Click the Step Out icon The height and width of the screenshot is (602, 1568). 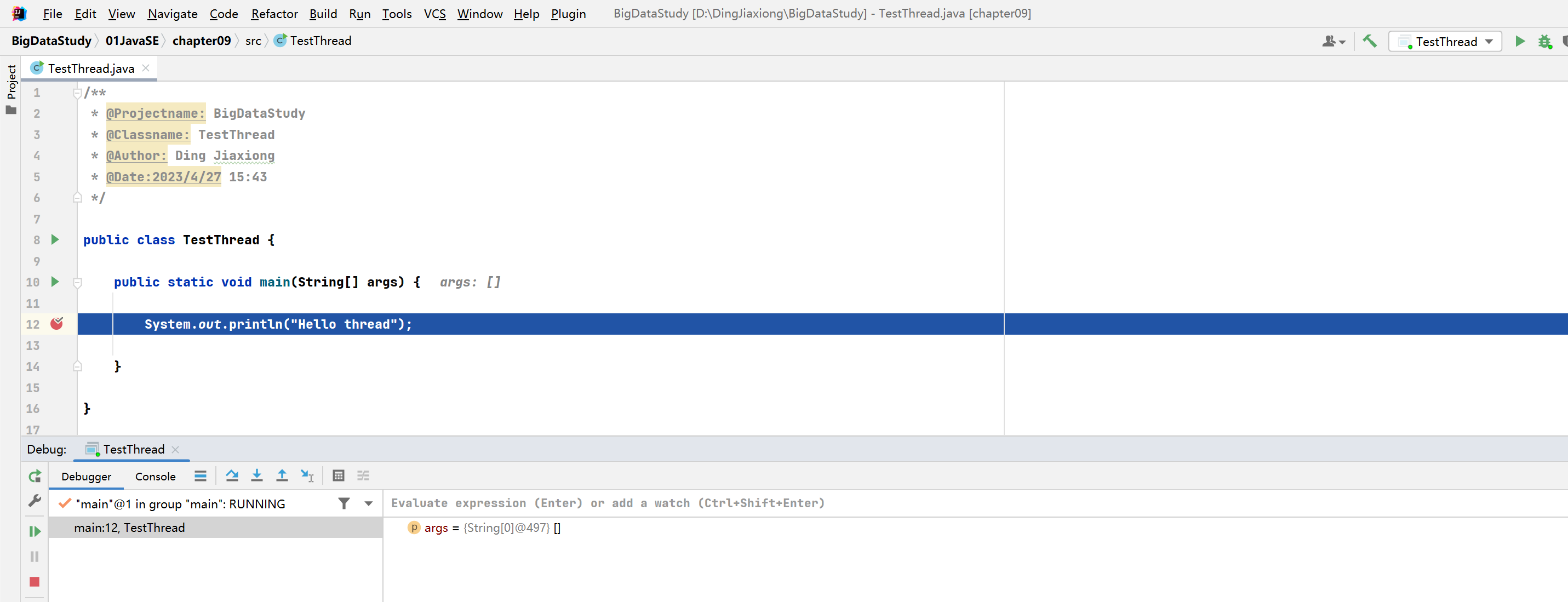point(282,476)
